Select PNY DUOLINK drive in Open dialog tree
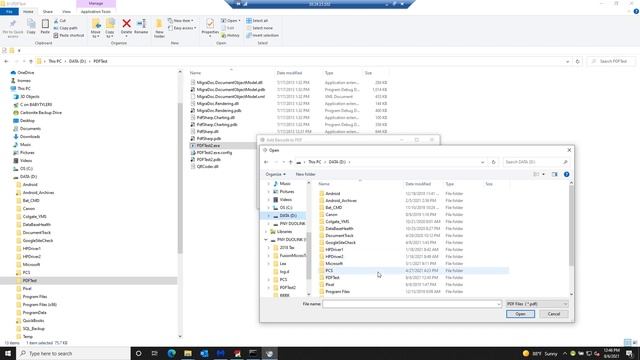Viewport: 640px width, 360px height. [292, 224]
